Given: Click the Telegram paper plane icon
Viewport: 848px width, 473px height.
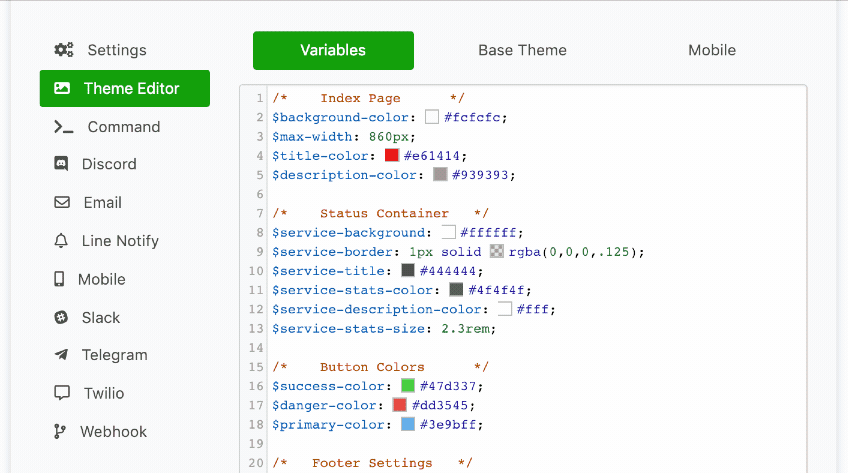Looking at the screenshot, I should (61, 355).
